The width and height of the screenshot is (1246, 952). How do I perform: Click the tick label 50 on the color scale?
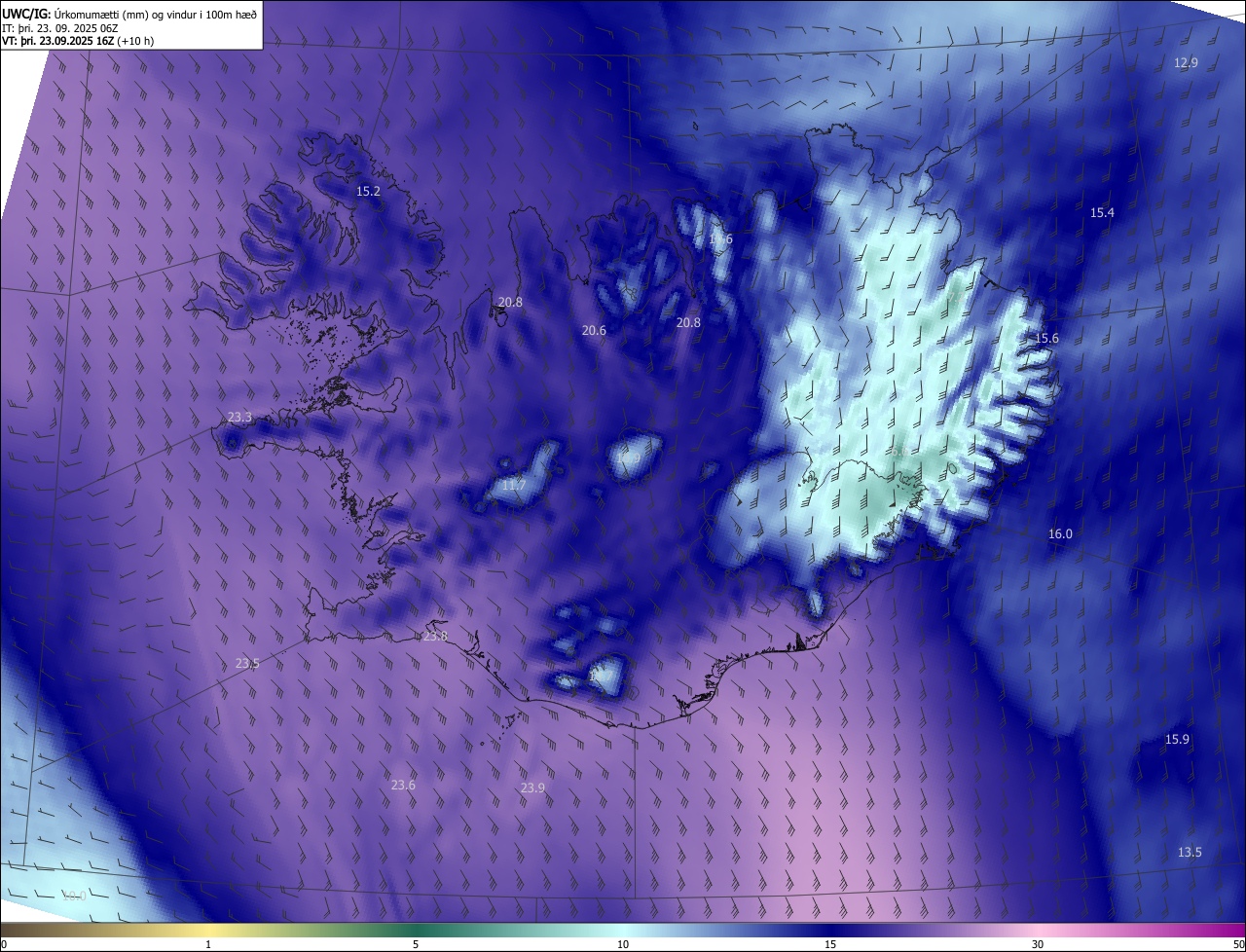click(1238, 944)
